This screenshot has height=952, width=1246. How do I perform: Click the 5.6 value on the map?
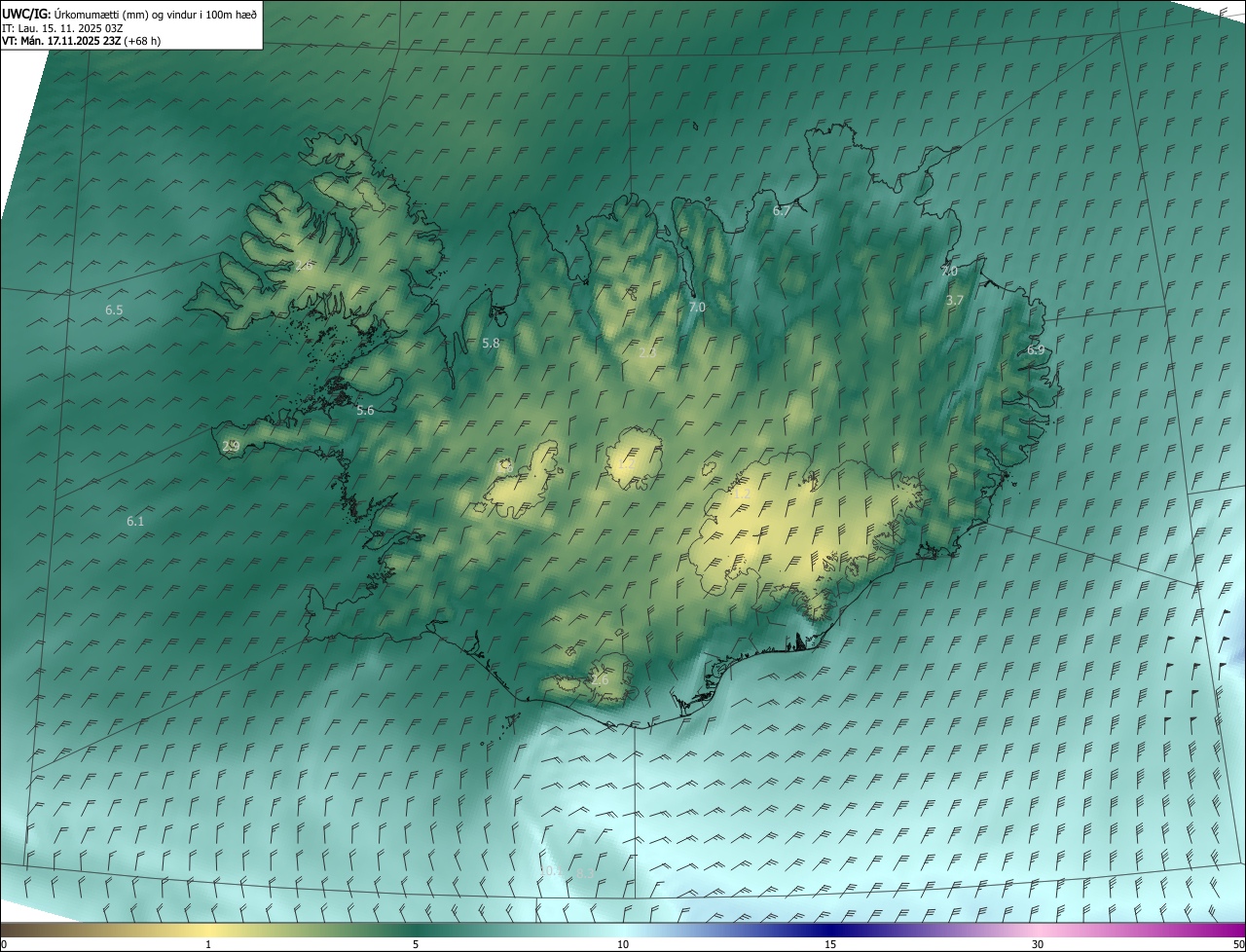pyautogui.click(x=365, y=411)
